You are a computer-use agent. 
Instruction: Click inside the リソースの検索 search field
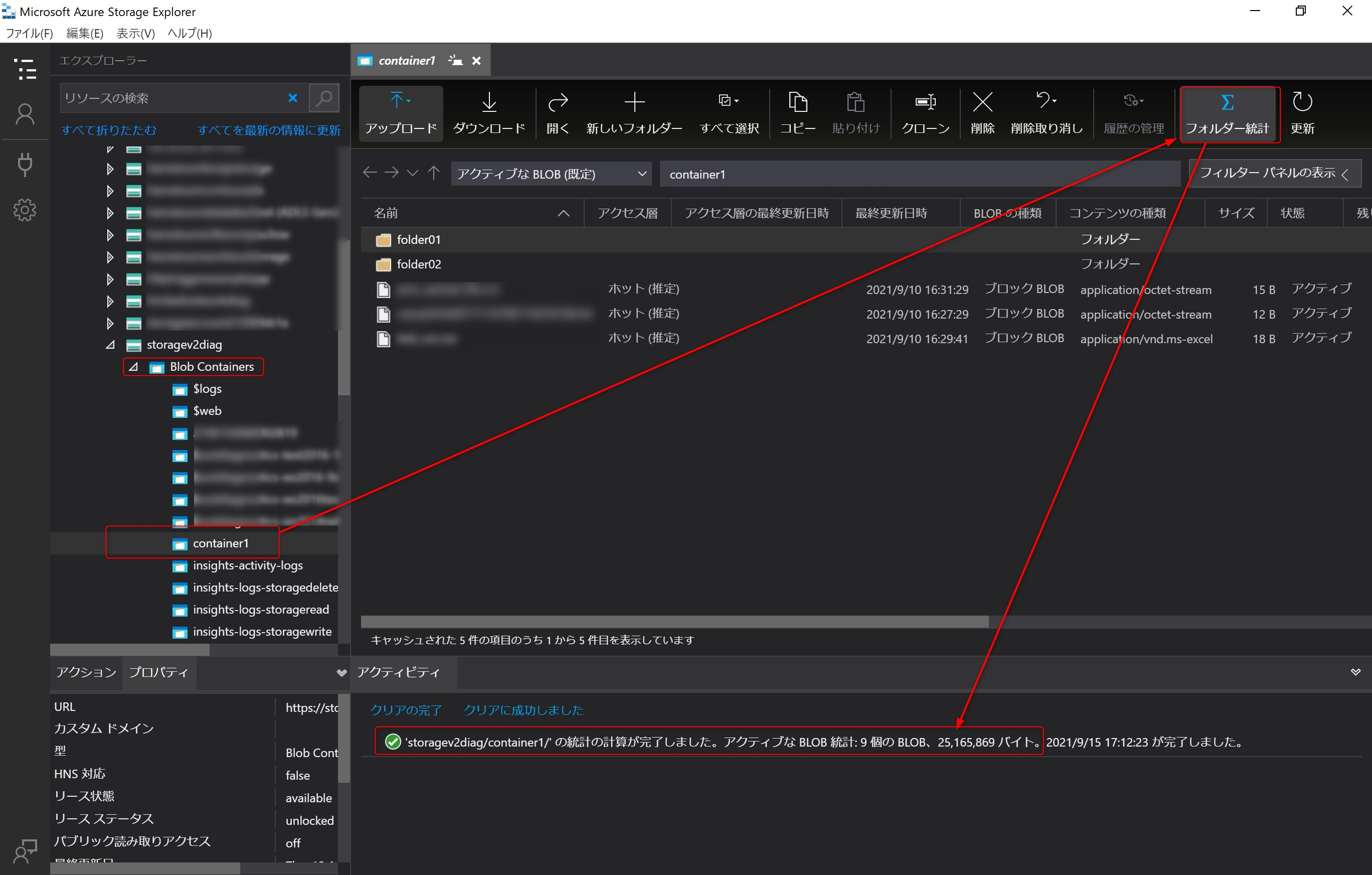click(171, 97)
